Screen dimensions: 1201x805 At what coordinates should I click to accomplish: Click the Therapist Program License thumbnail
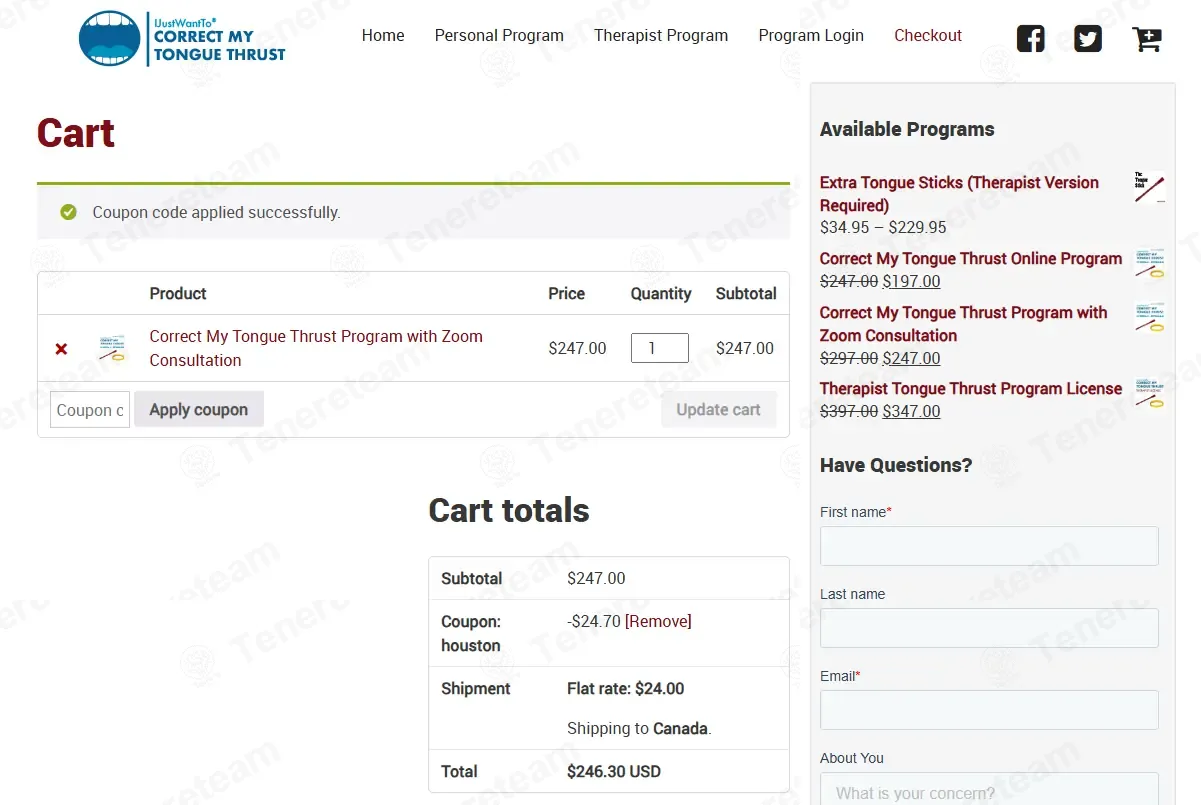coord(1149,392)
